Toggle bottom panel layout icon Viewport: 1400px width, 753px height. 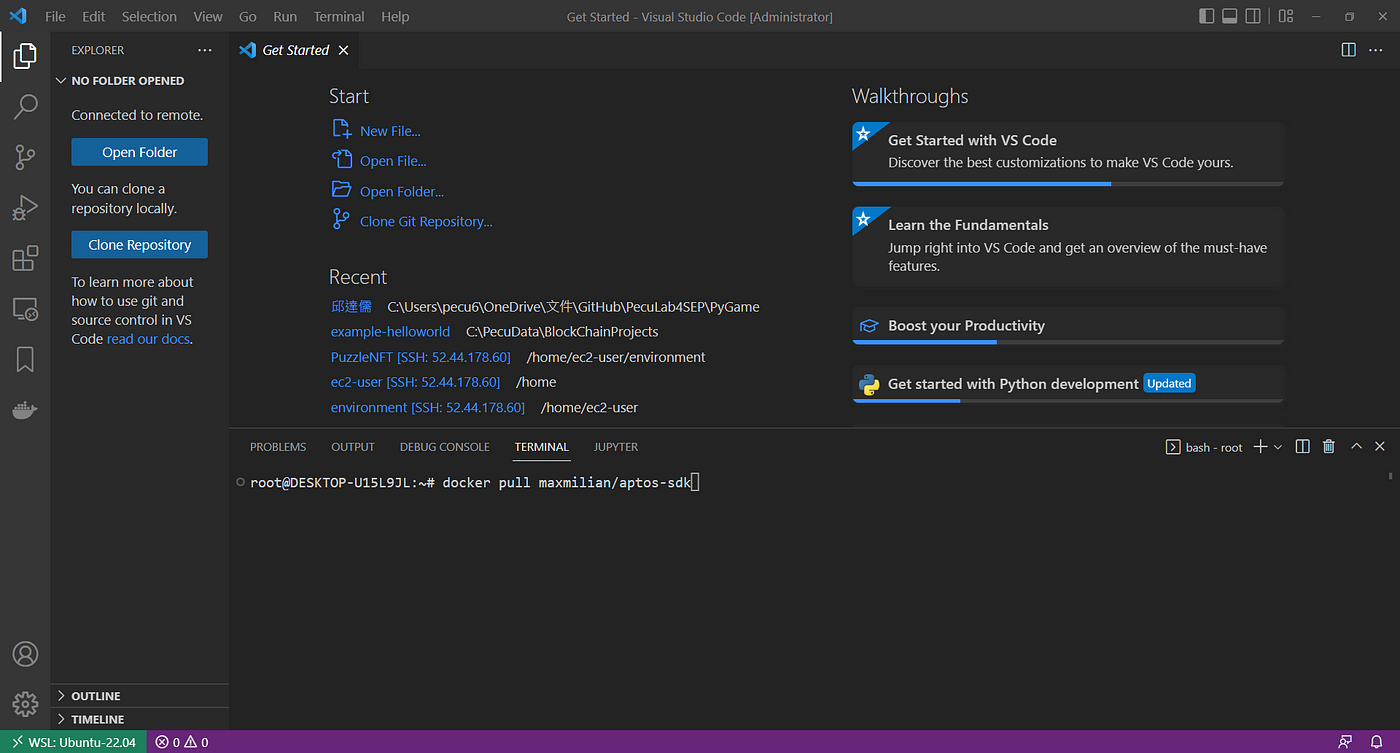[1230, 16]
